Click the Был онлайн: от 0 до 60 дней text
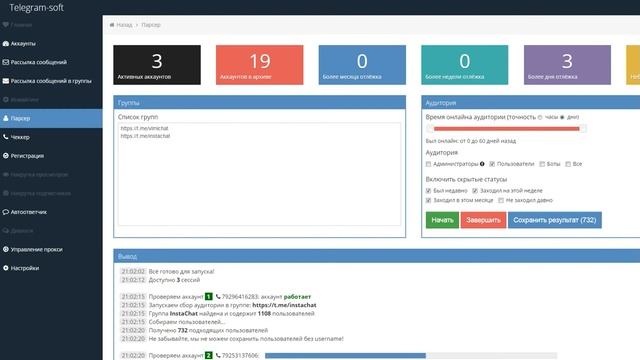This screenshot has height=360, width=640. [471, 141]
